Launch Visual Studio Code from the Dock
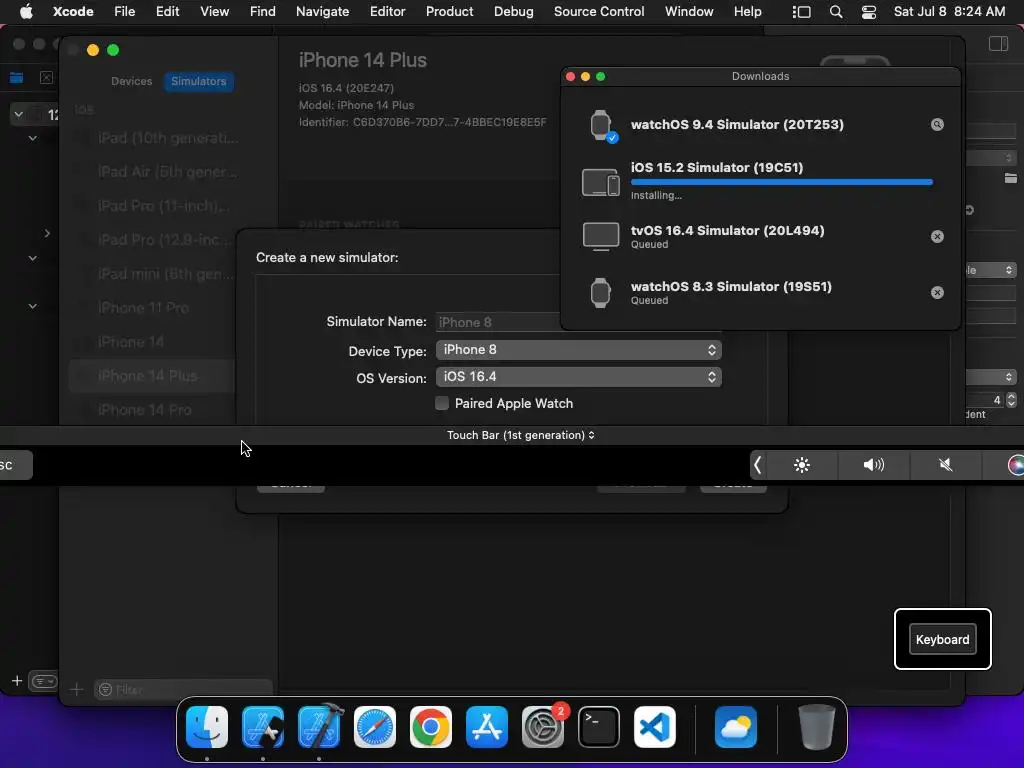 (x=654, y=727)
